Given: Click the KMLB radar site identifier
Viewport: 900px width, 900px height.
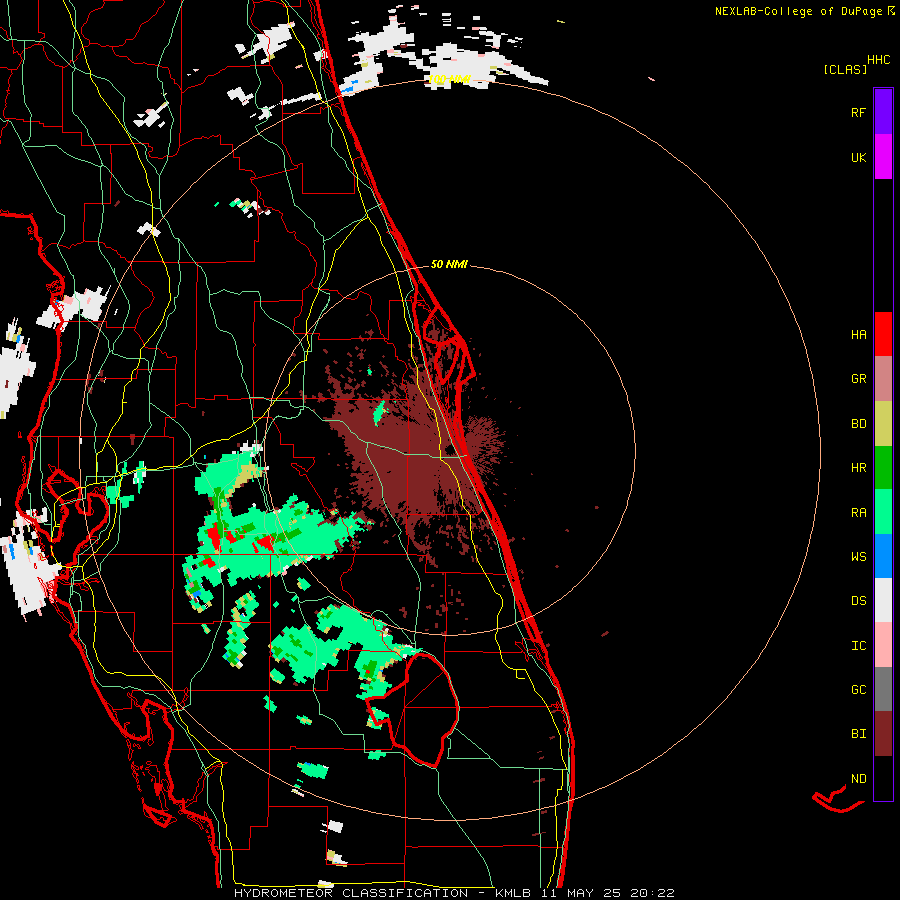Looking at the screenshot, I should click(x=513, y=893).
